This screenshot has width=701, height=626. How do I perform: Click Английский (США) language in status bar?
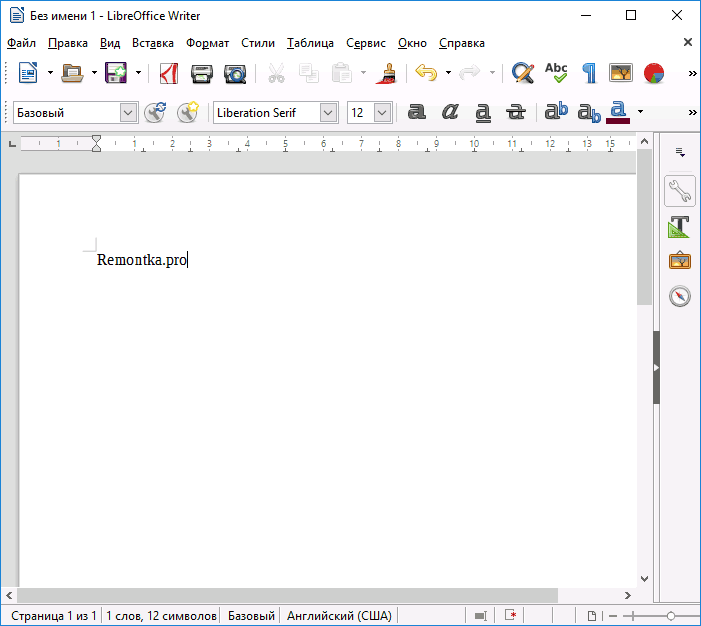[x=339, y=616]
